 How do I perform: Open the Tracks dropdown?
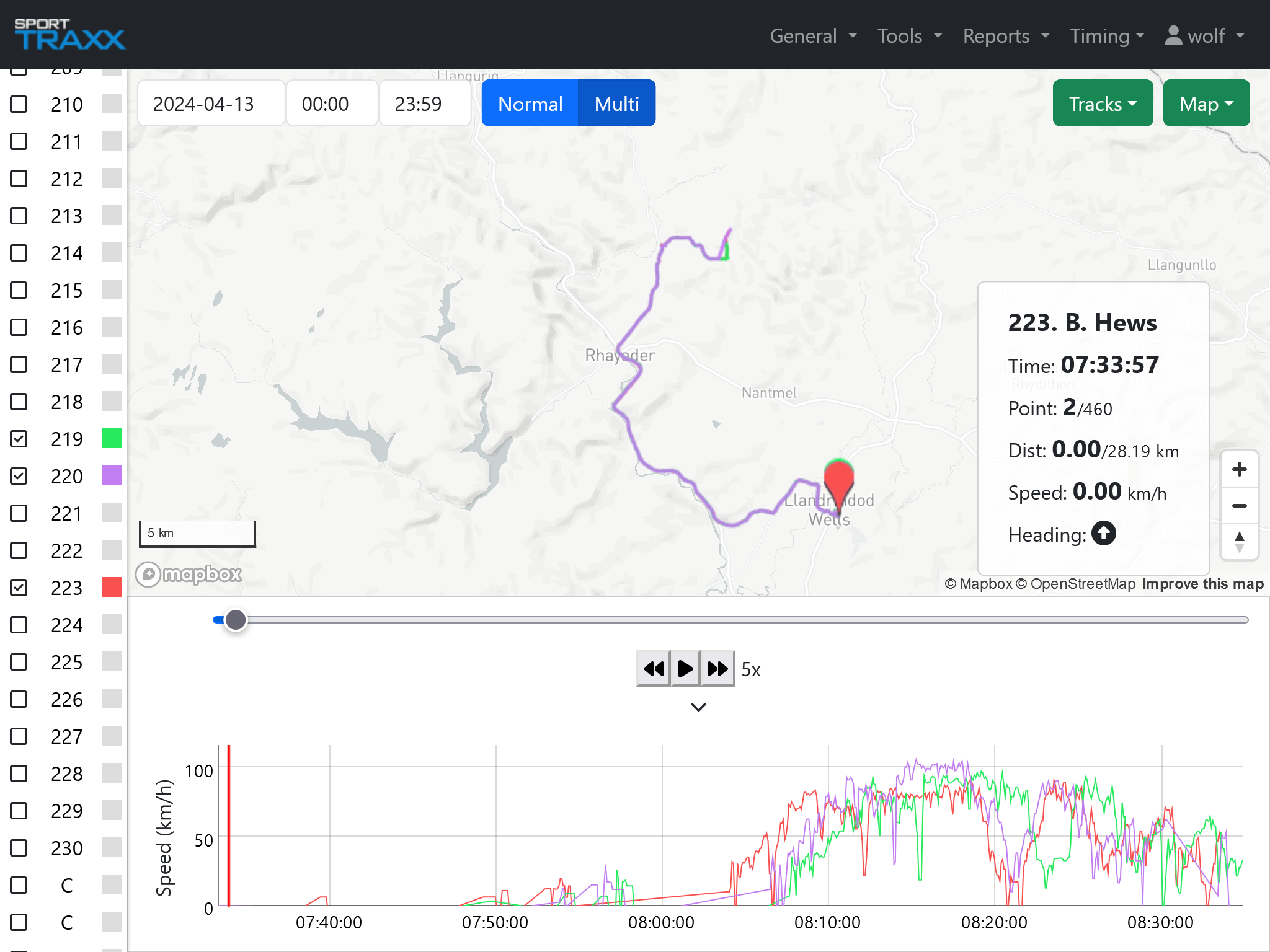(1103, 103)
